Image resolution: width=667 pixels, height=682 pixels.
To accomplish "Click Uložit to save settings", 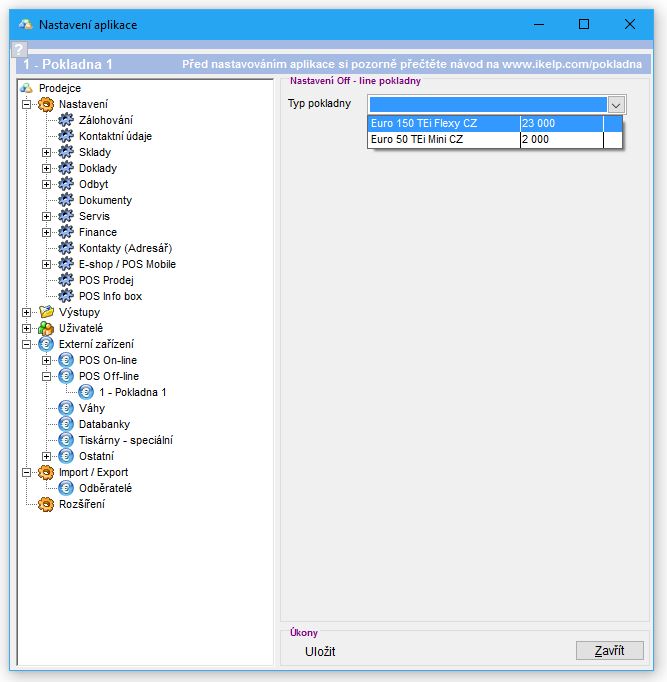I will pos(320,652).
